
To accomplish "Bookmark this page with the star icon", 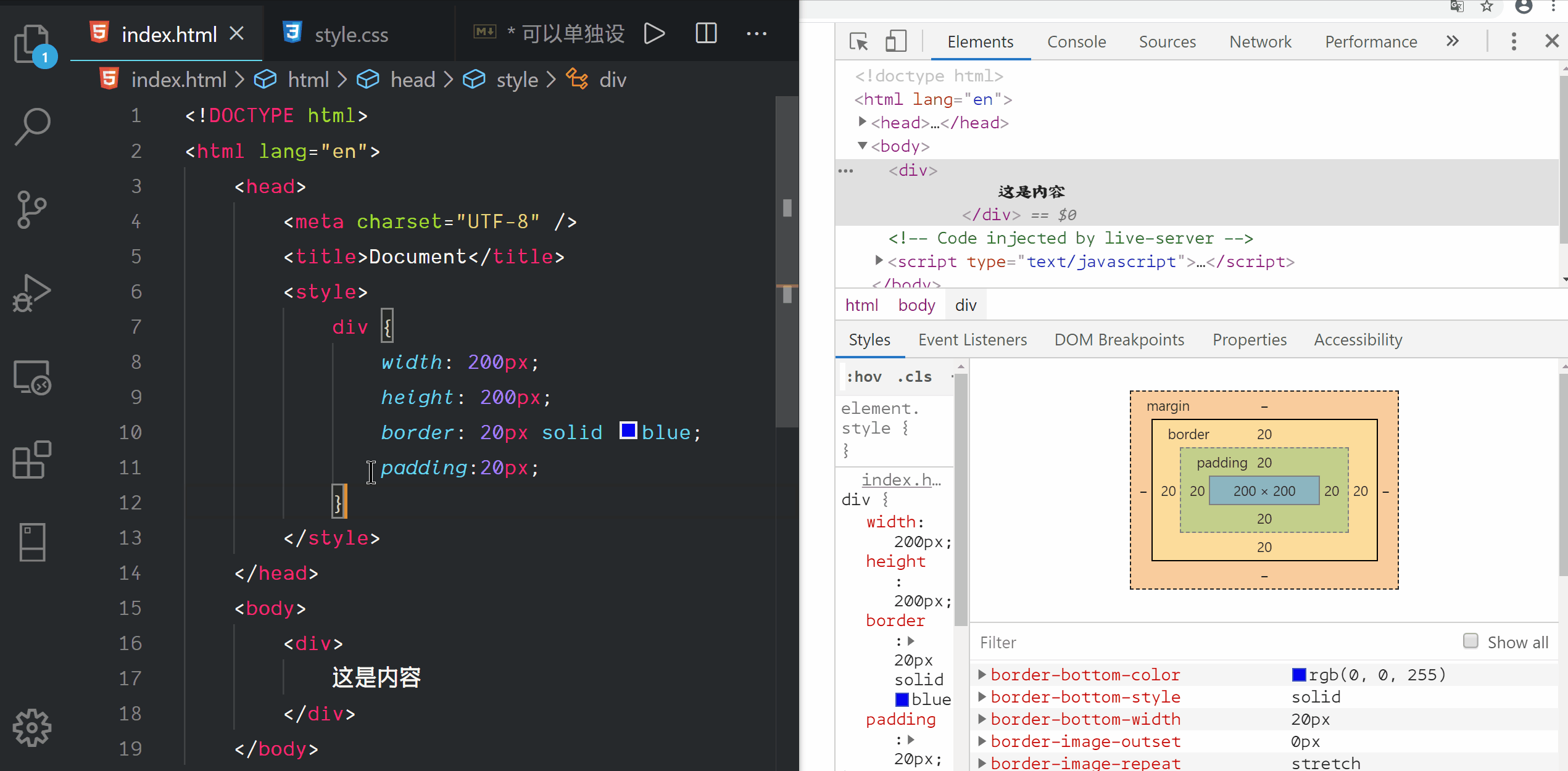I will point(1487,7).
